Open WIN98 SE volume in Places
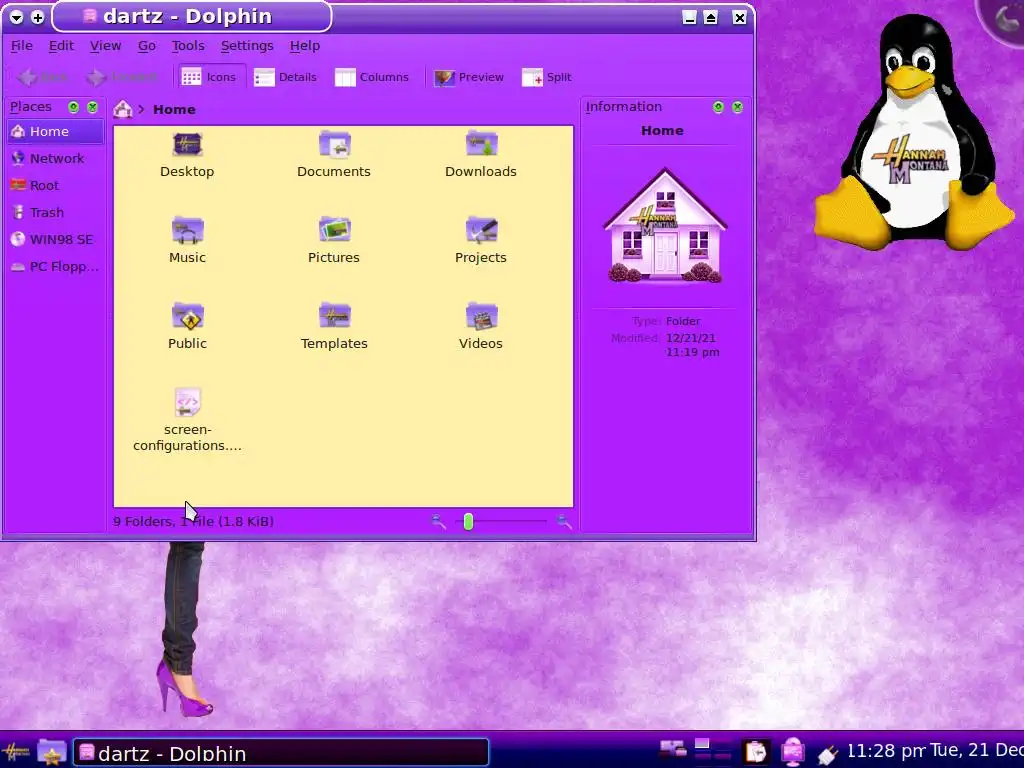1024x768 pixels. pyautogui.click(x=56, y=240)
